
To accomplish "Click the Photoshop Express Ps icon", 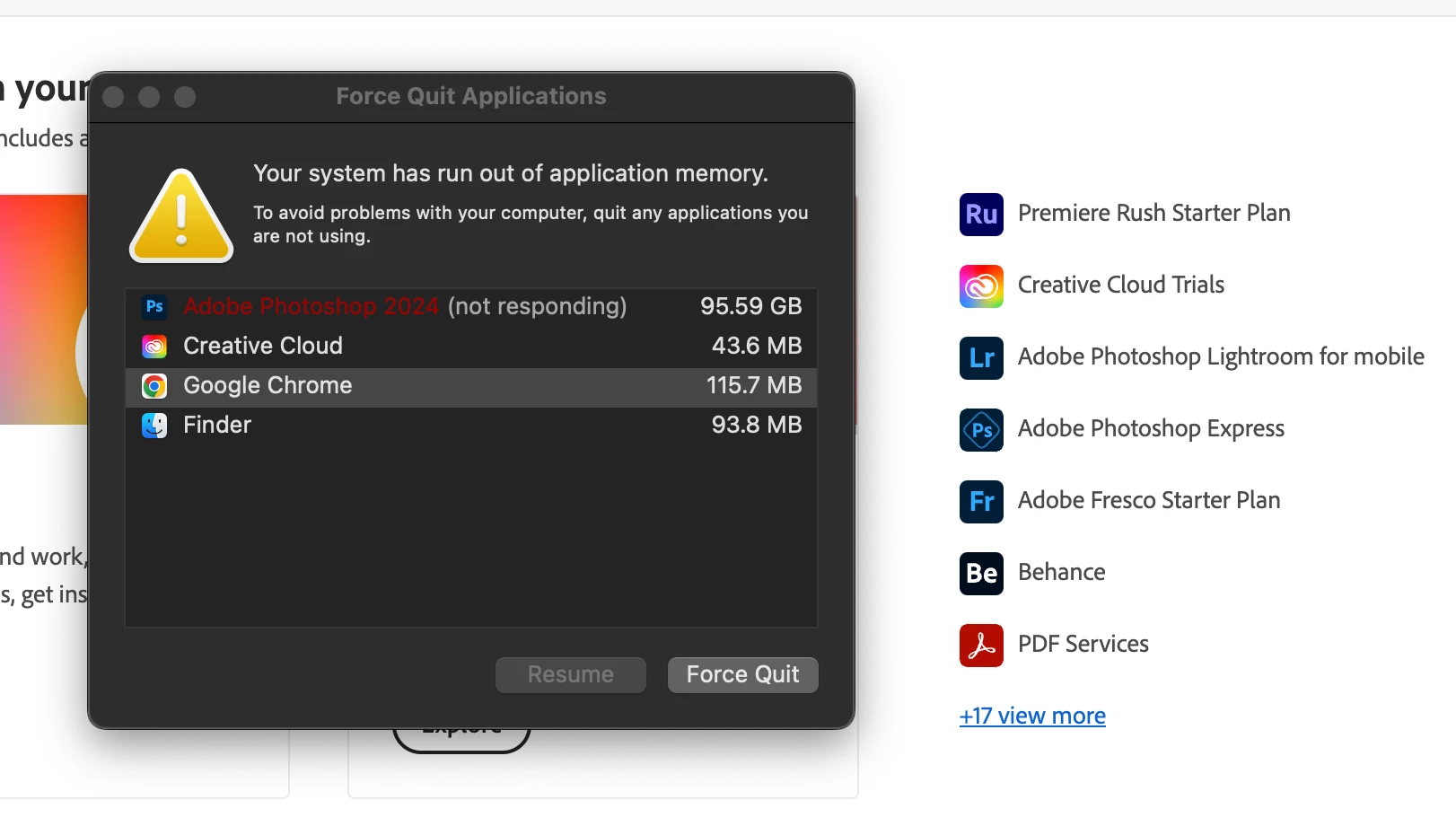I will [981, 430].
